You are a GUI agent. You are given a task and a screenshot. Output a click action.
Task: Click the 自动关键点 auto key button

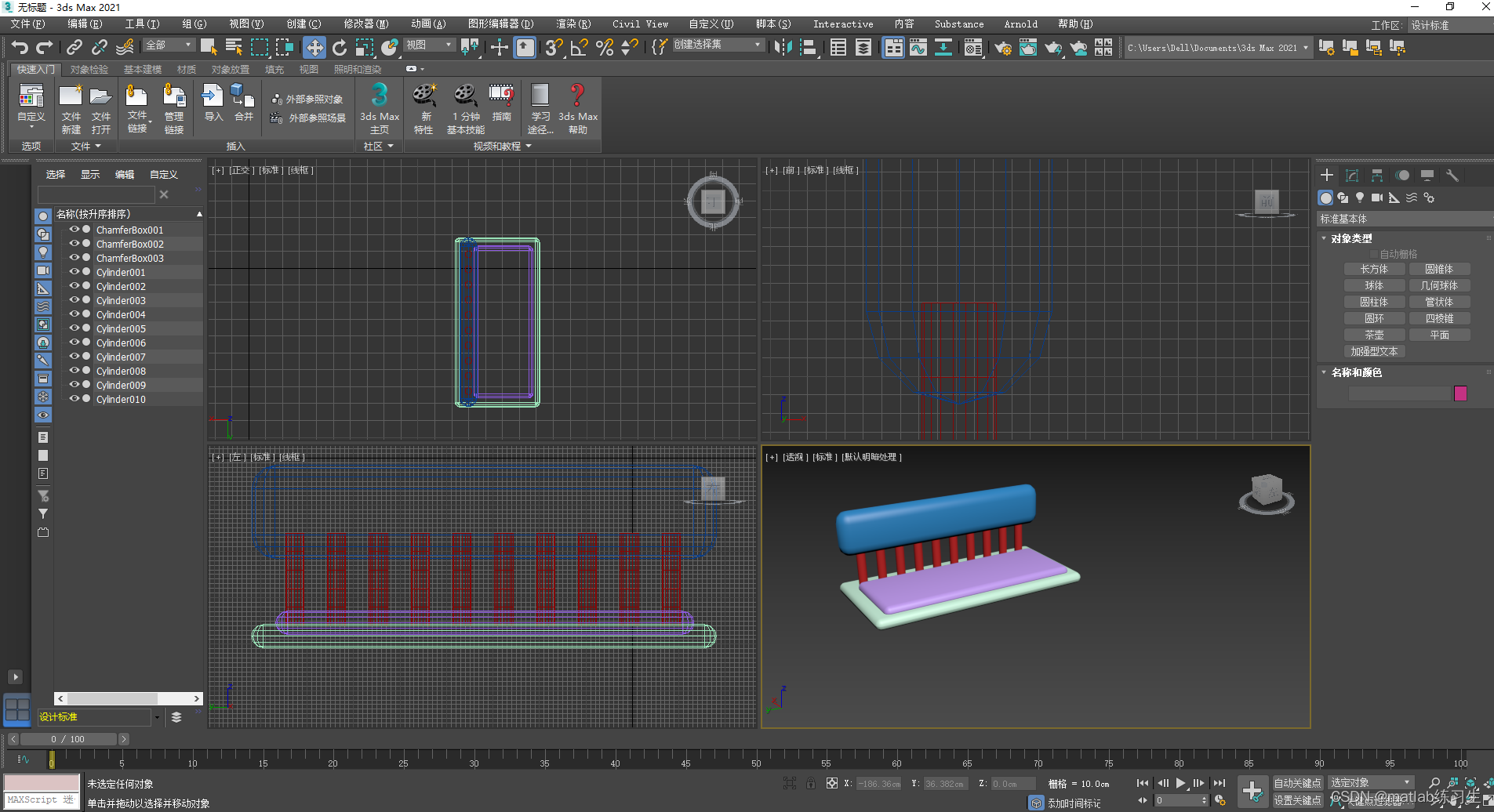pyautogui.click(x=1297, y=783)
